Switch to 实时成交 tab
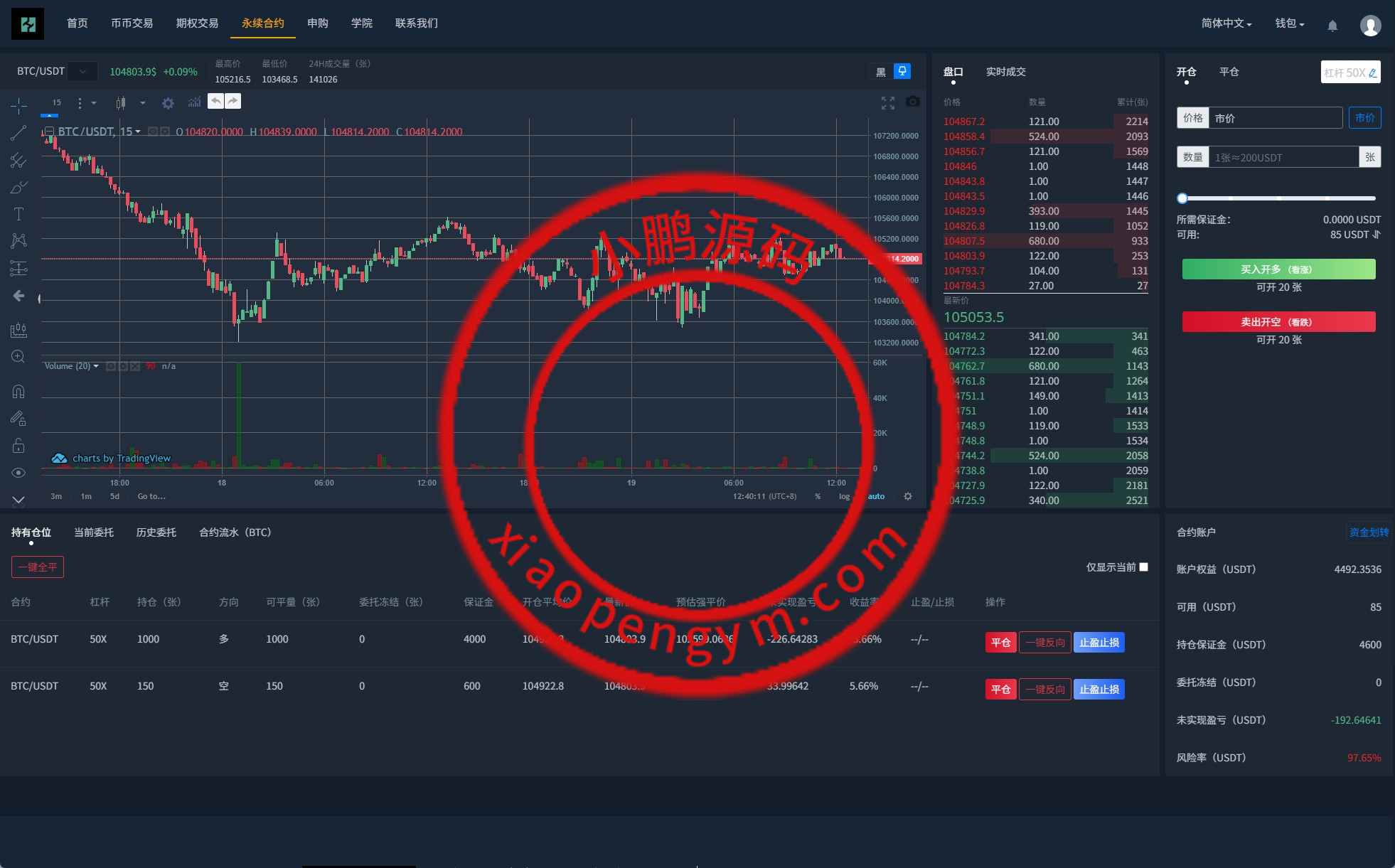 [1005, 72]
